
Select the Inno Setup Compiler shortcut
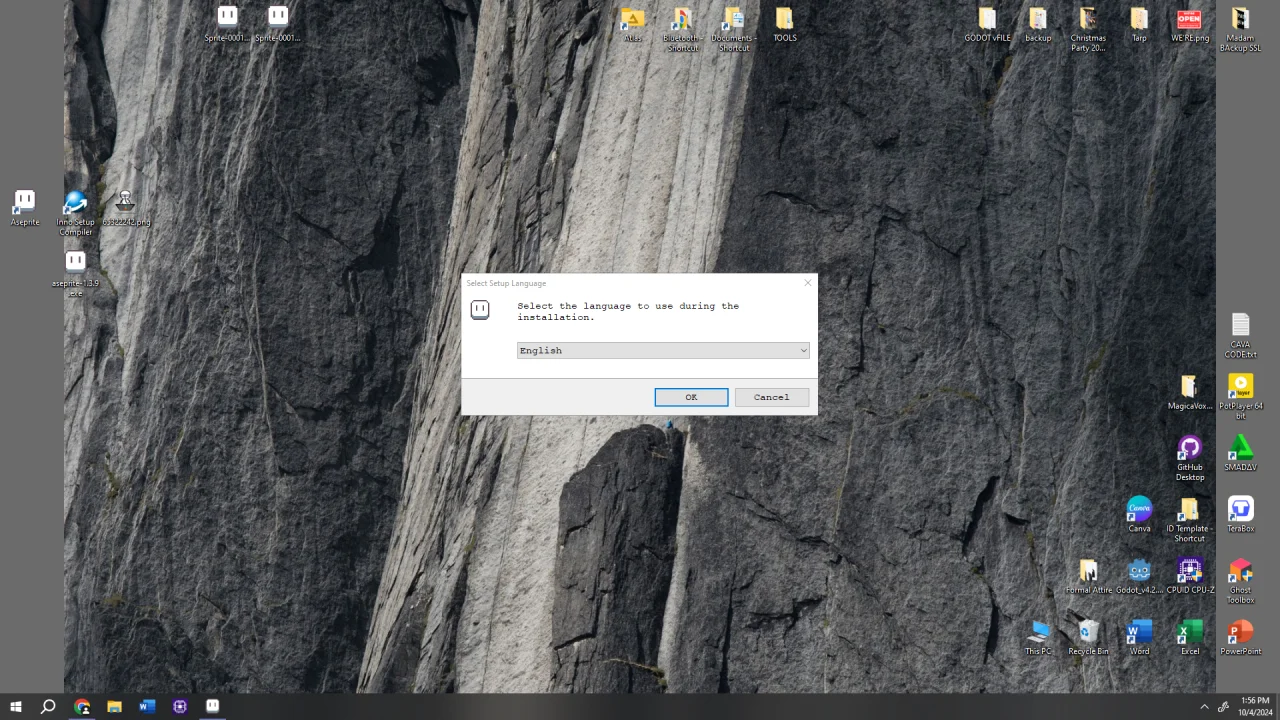[75, 213]
